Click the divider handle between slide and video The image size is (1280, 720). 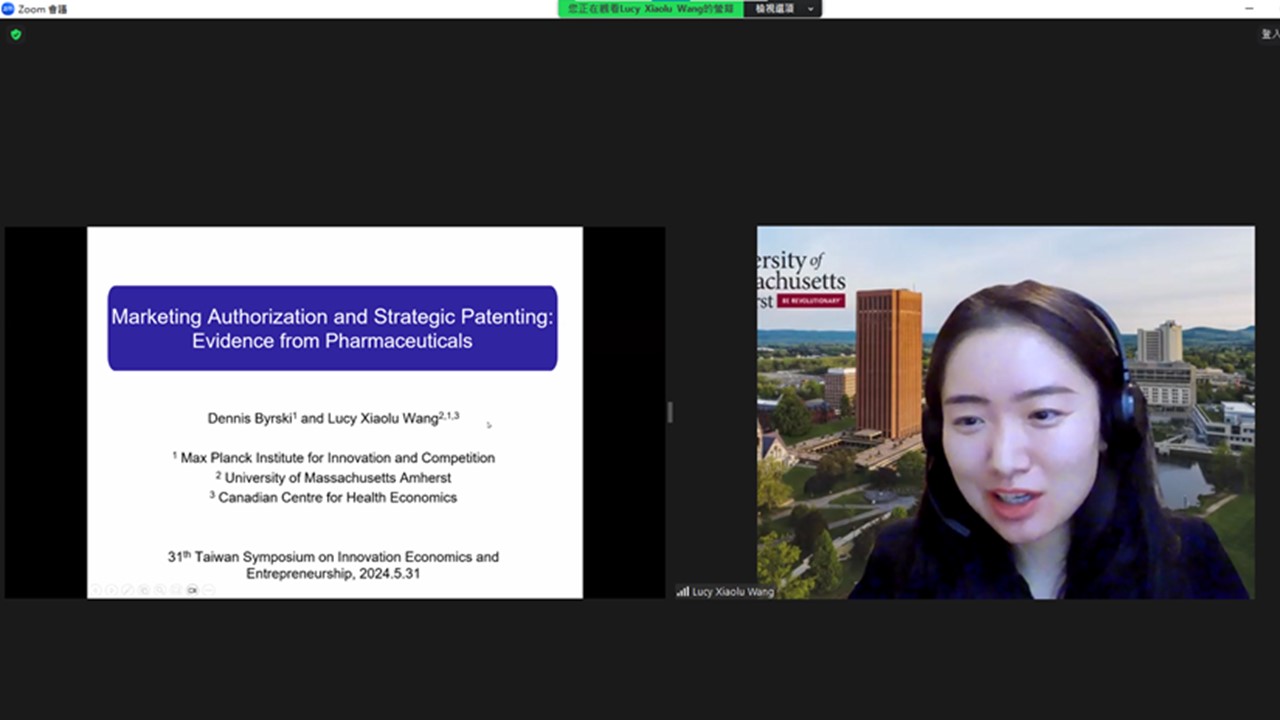[x=670, y=412]
